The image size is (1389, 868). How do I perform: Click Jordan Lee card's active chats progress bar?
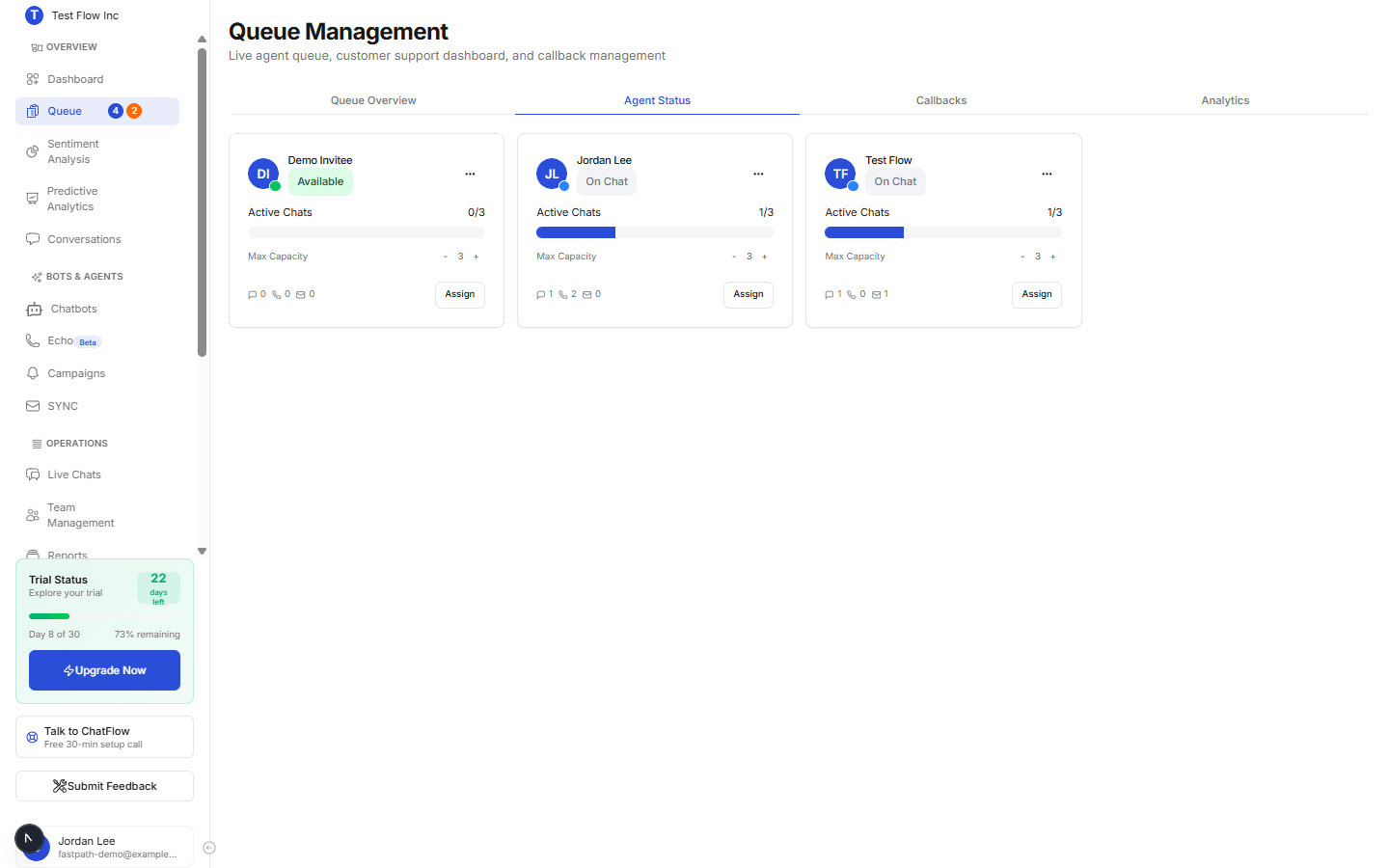coord(655,232)
